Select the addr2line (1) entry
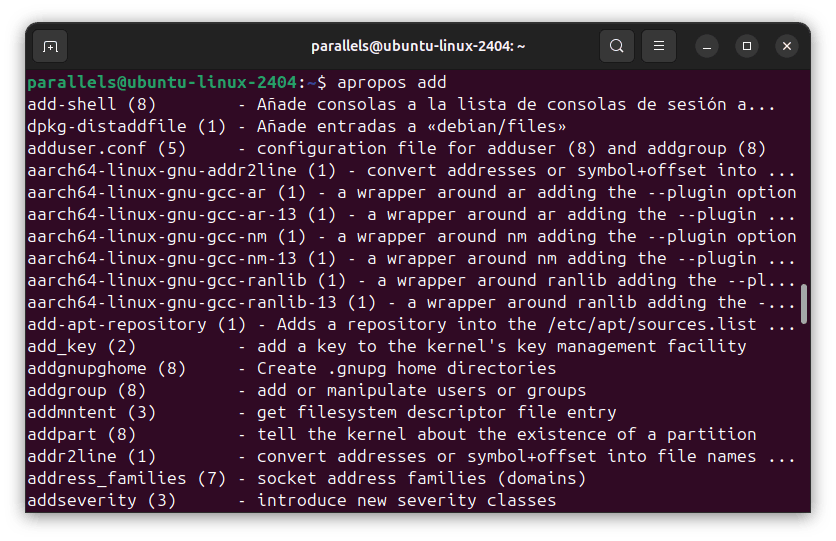 pos(411,456)
